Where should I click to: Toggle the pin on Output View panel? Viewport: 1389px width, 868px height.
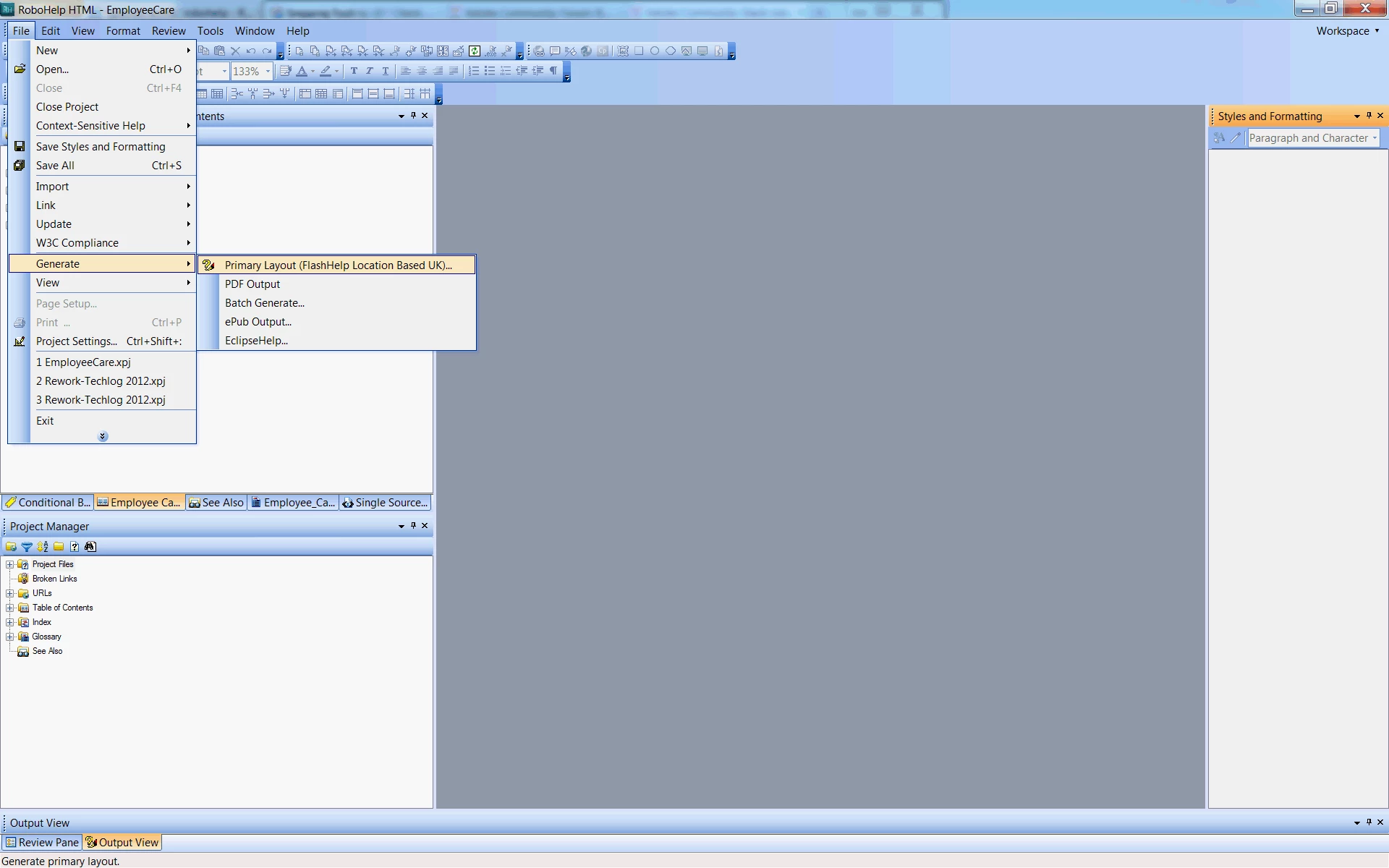tap(1369, 822)
